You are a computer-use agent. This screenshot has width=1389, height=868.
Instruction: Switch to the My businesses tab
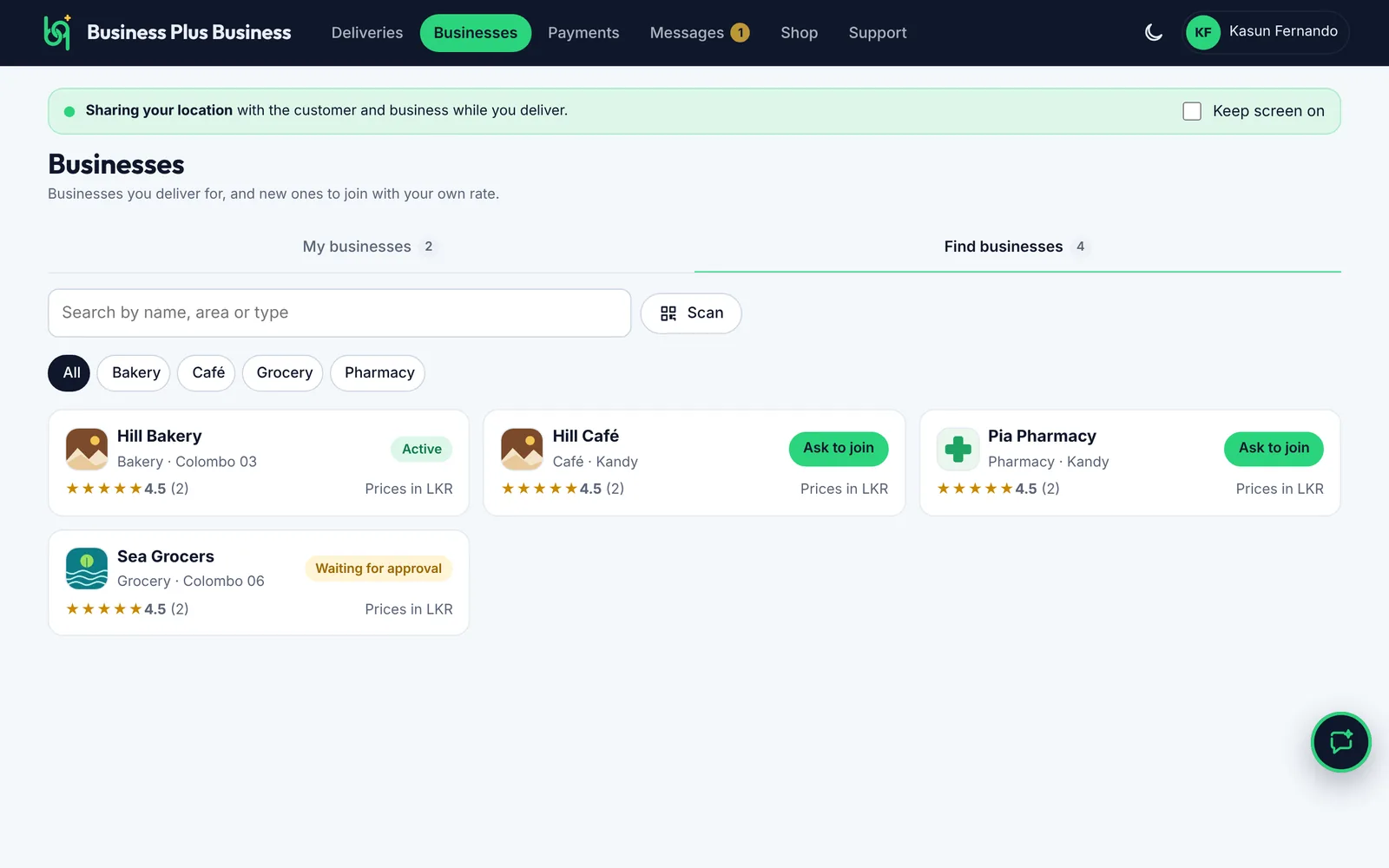[x=371, y=247]
